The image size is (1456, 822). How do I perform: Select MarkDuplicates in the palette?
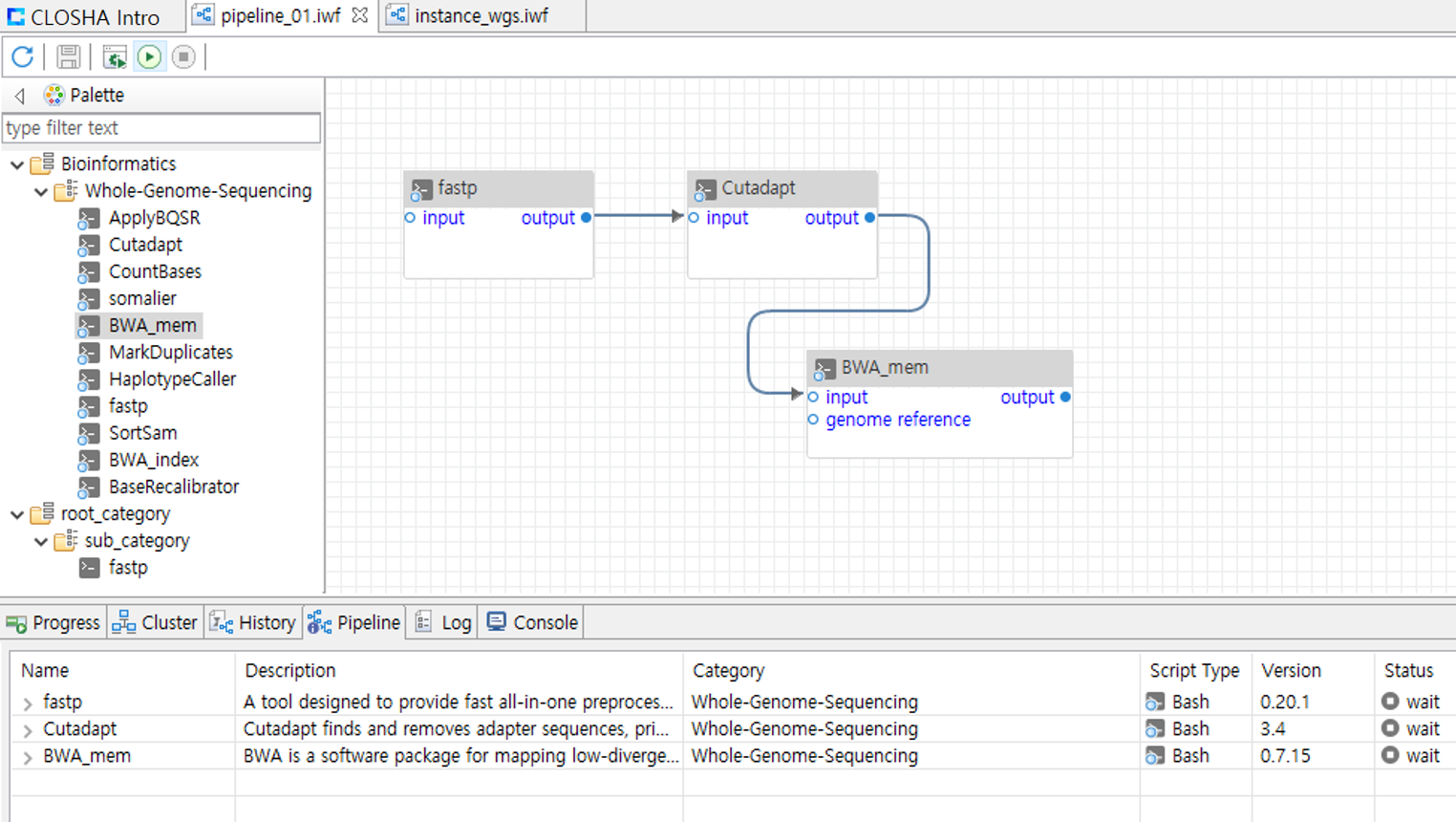tap(170, 353)
